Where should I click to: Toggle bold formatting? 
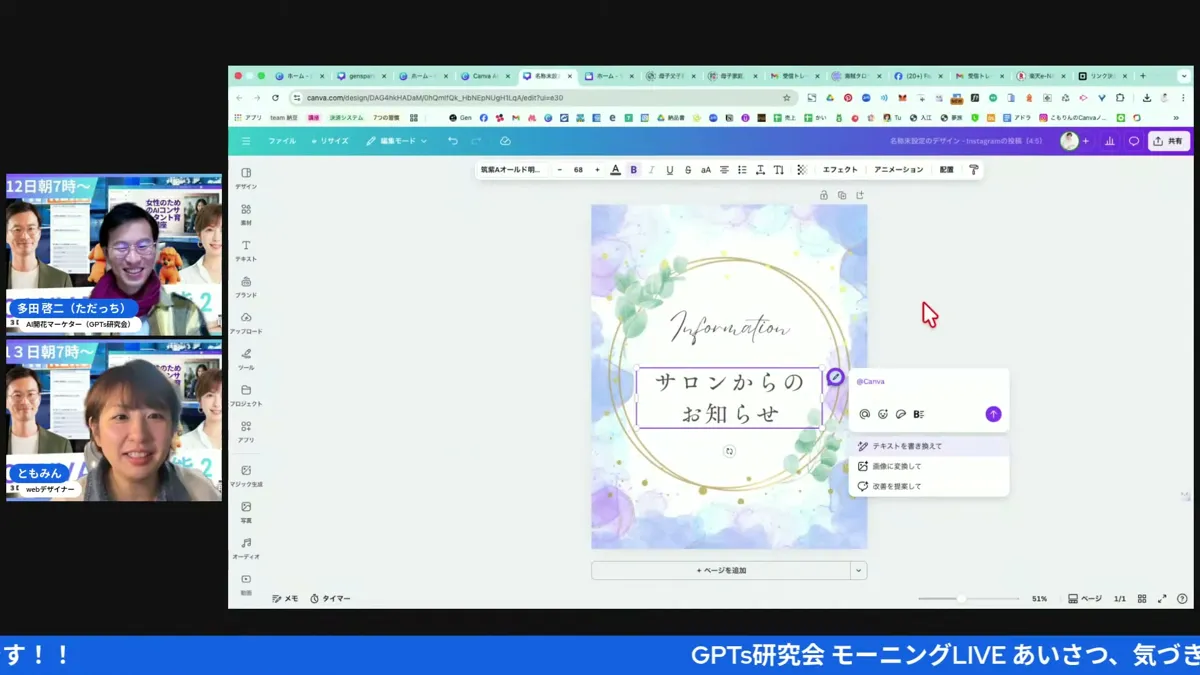(633, 170)
